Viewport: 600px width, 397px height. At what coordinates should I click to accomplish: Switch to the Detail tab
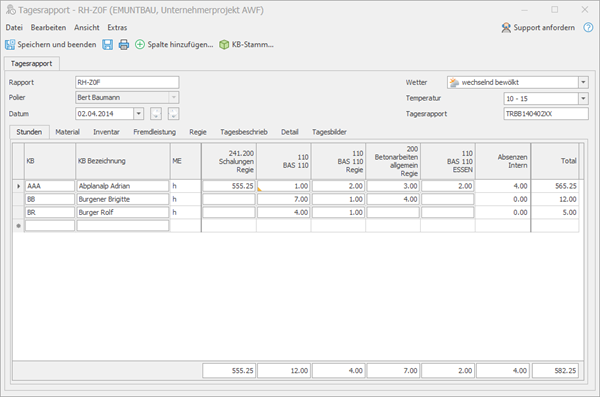(290, 132)
